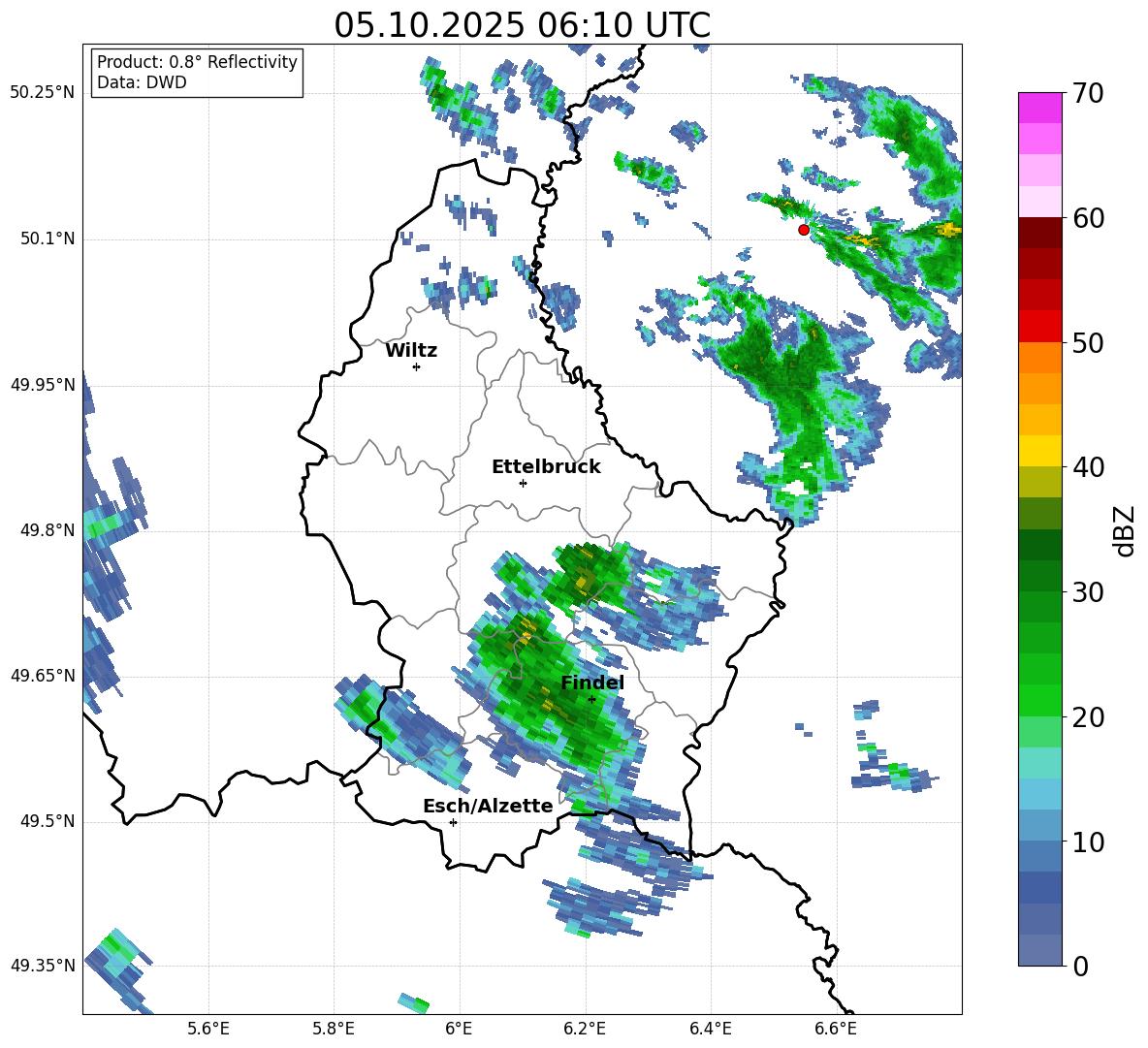Screen dimensions: 1148x1048
Task: Click the 49.8°N latitude label
Action: click(48, 530)
